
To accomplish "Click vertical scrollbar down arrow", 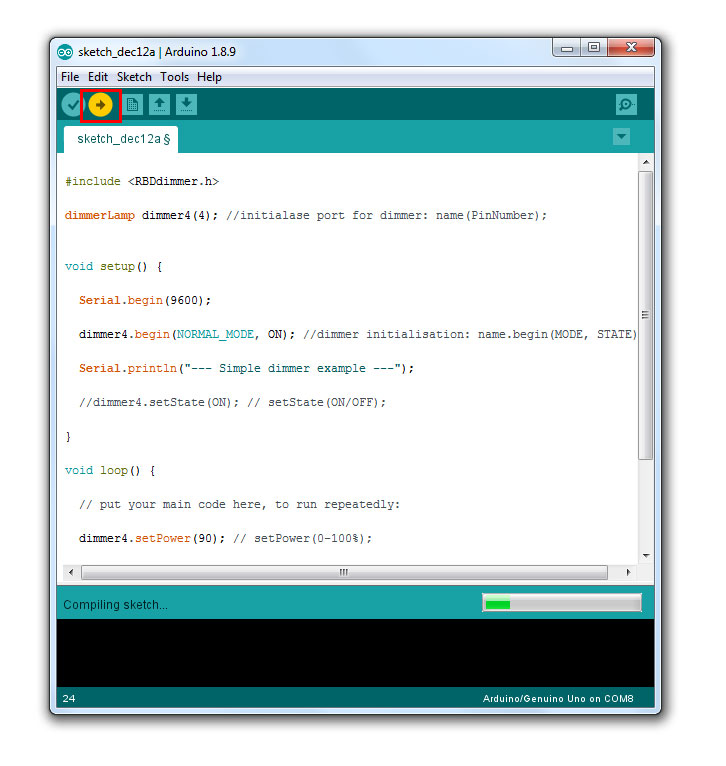I will pos(646,555).
